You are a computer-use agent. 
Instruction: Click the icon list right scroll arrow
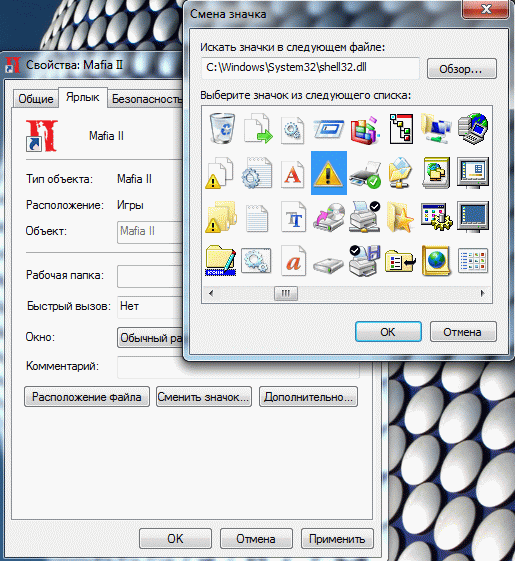click(482, 293)
